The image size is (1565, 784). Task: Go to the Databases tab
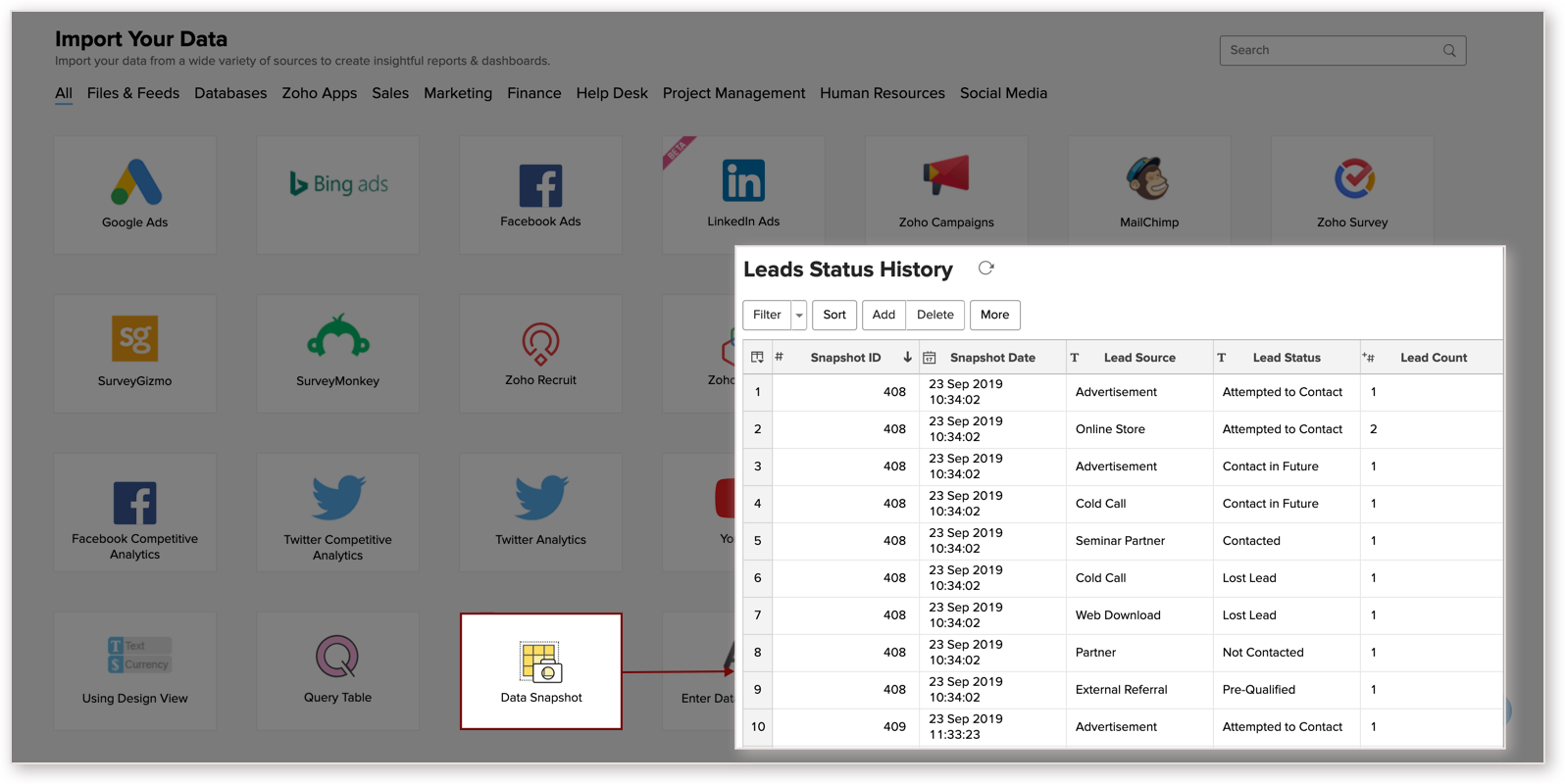(x=230, y=93)
